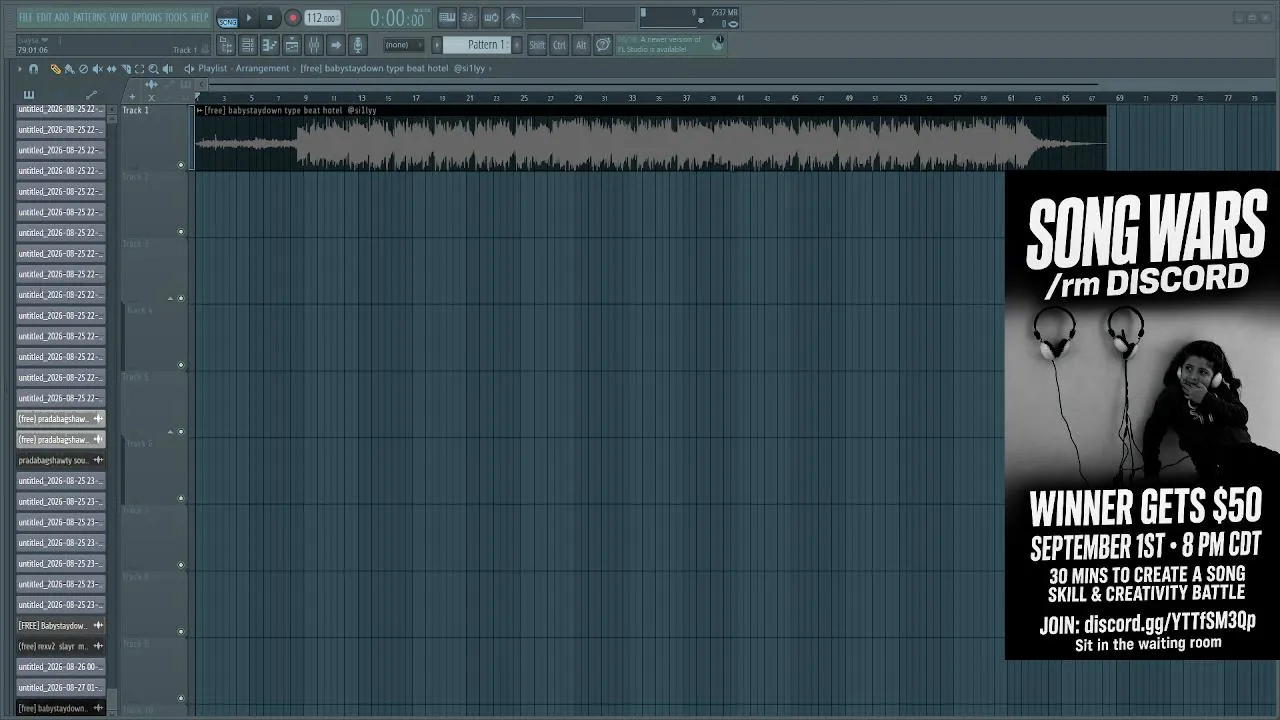
Task: Open the HELP menu
Action: point(200,17)
